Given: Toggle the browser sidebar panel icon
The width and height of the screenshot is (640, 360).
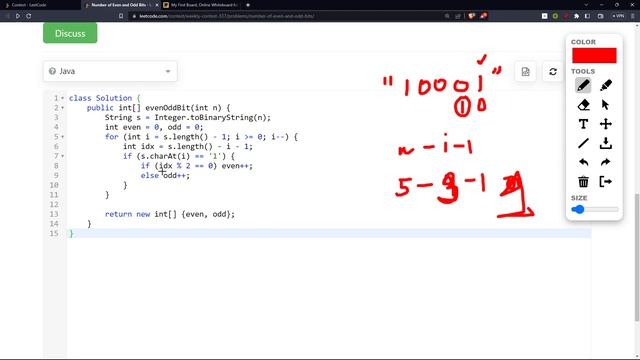Looking at the screenshot, I should pos(587,16).
